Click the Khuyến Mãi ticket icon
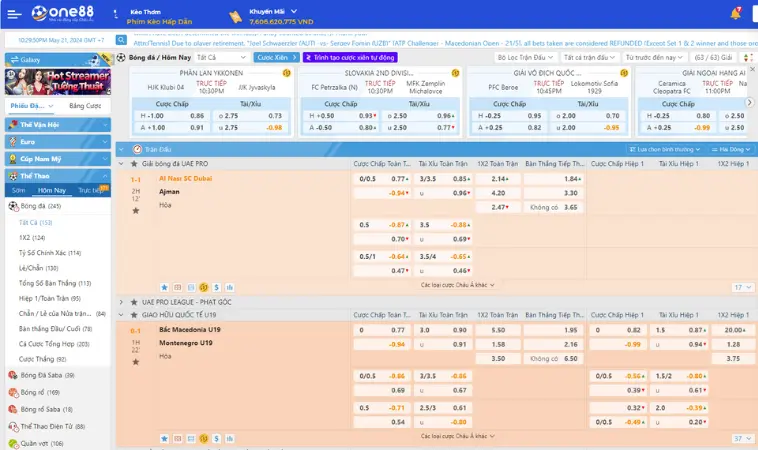 pyautogui.click(x=235, y=17)
